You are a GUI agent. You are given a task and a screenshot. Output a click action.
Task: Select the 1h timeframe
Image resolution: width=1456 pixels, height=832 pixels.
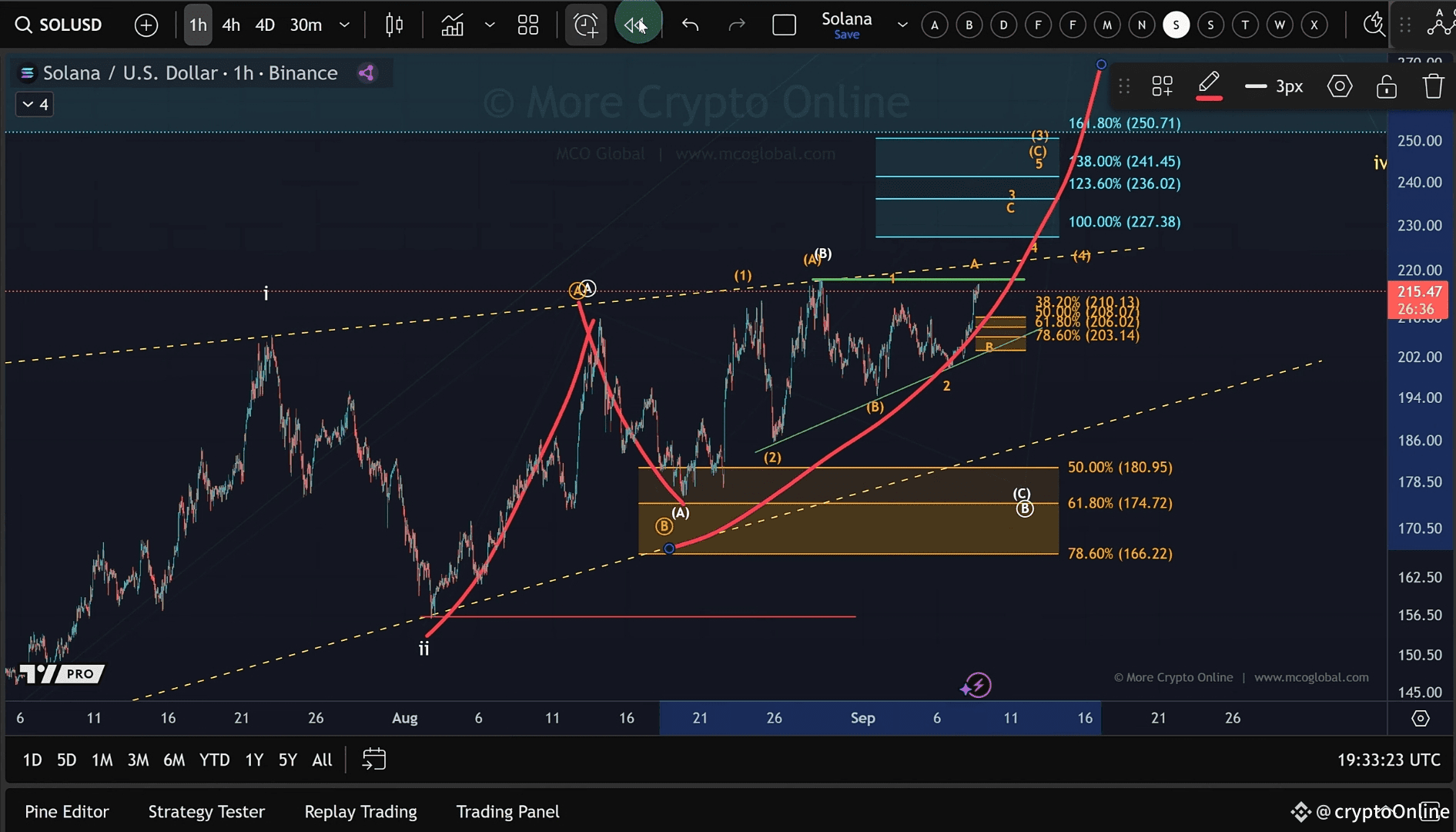coord(198,25)
